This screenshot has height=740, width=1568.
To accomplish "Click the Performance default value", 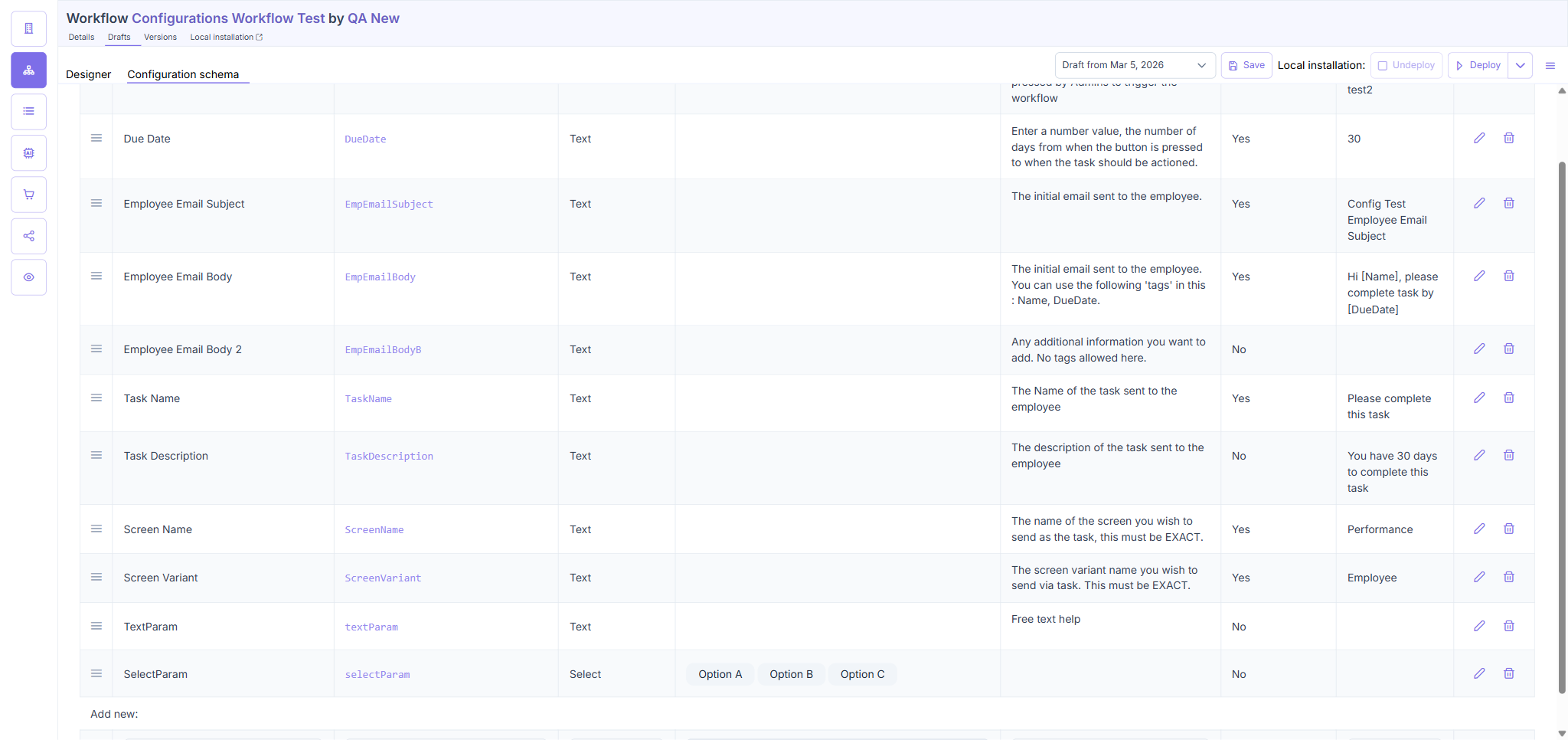I will 1380,529.
